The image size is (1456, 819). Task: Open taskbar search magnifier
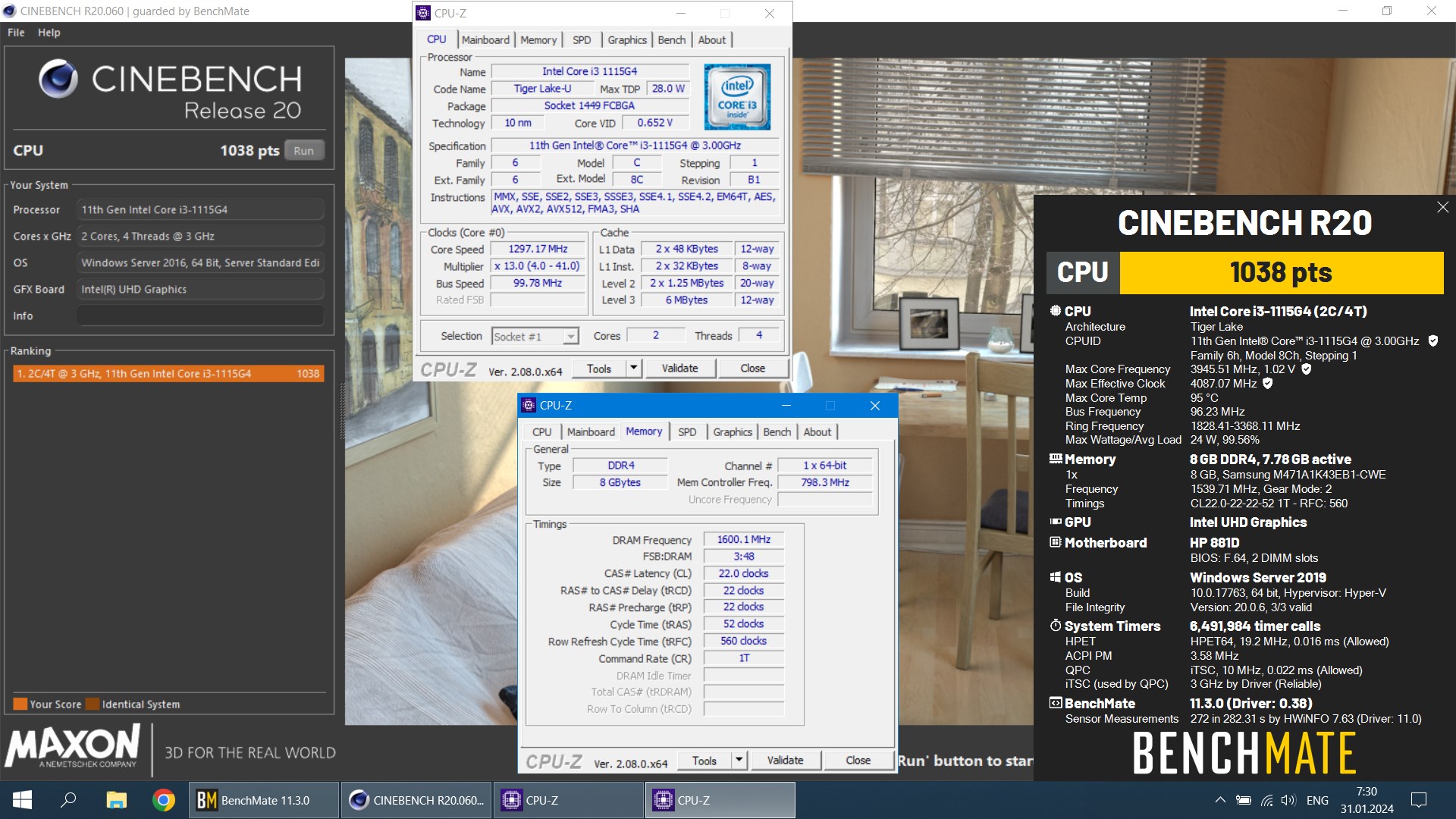[x=68, y=800]
